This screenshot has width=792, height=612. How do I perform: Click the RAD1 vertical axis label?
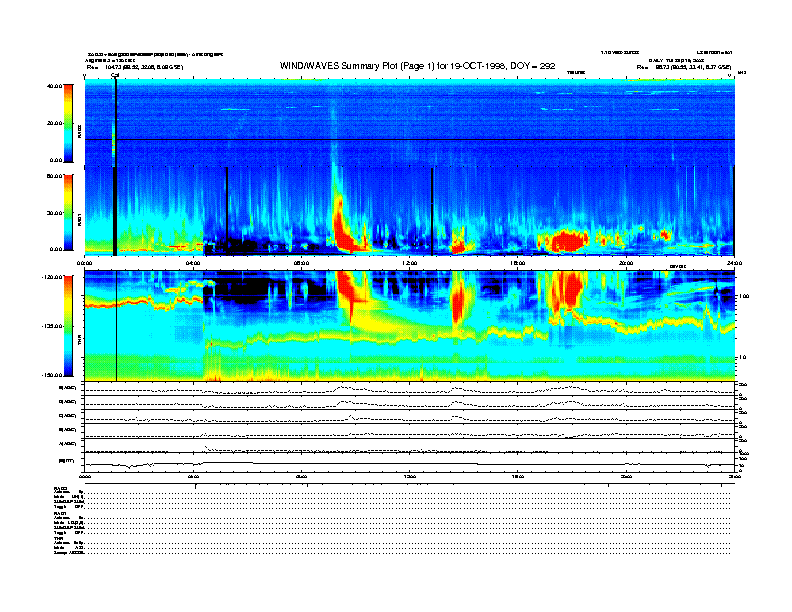click(80, 219)
